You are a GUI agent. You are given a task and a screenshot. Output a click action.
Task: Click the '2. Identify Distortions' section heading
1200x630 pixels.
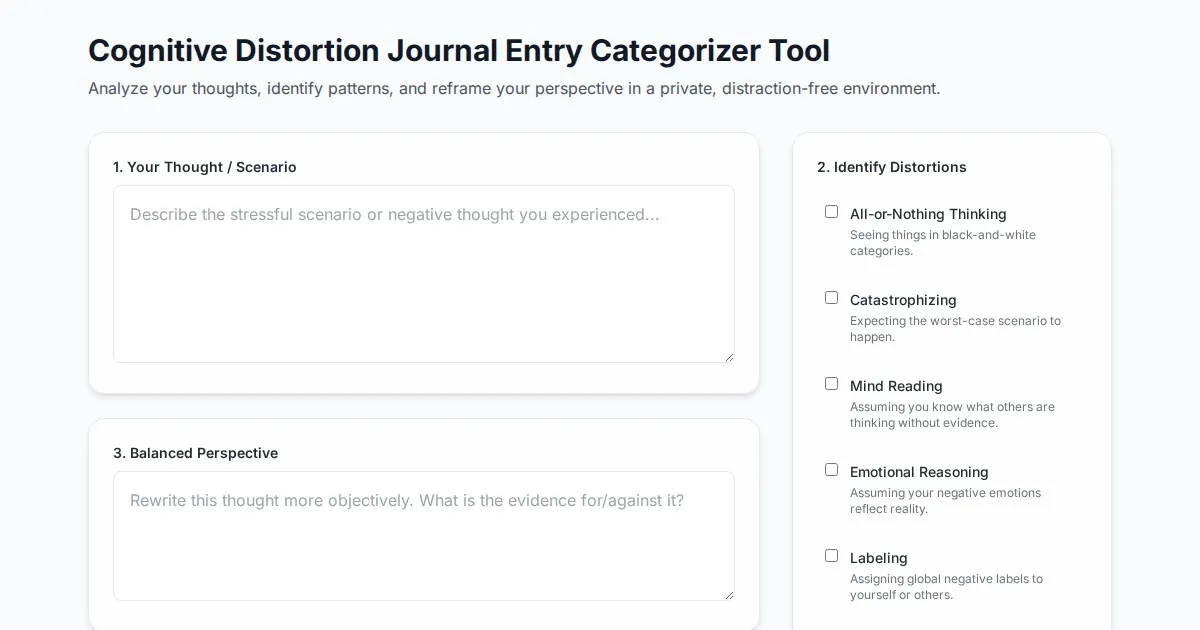click(x=891, y=167)
